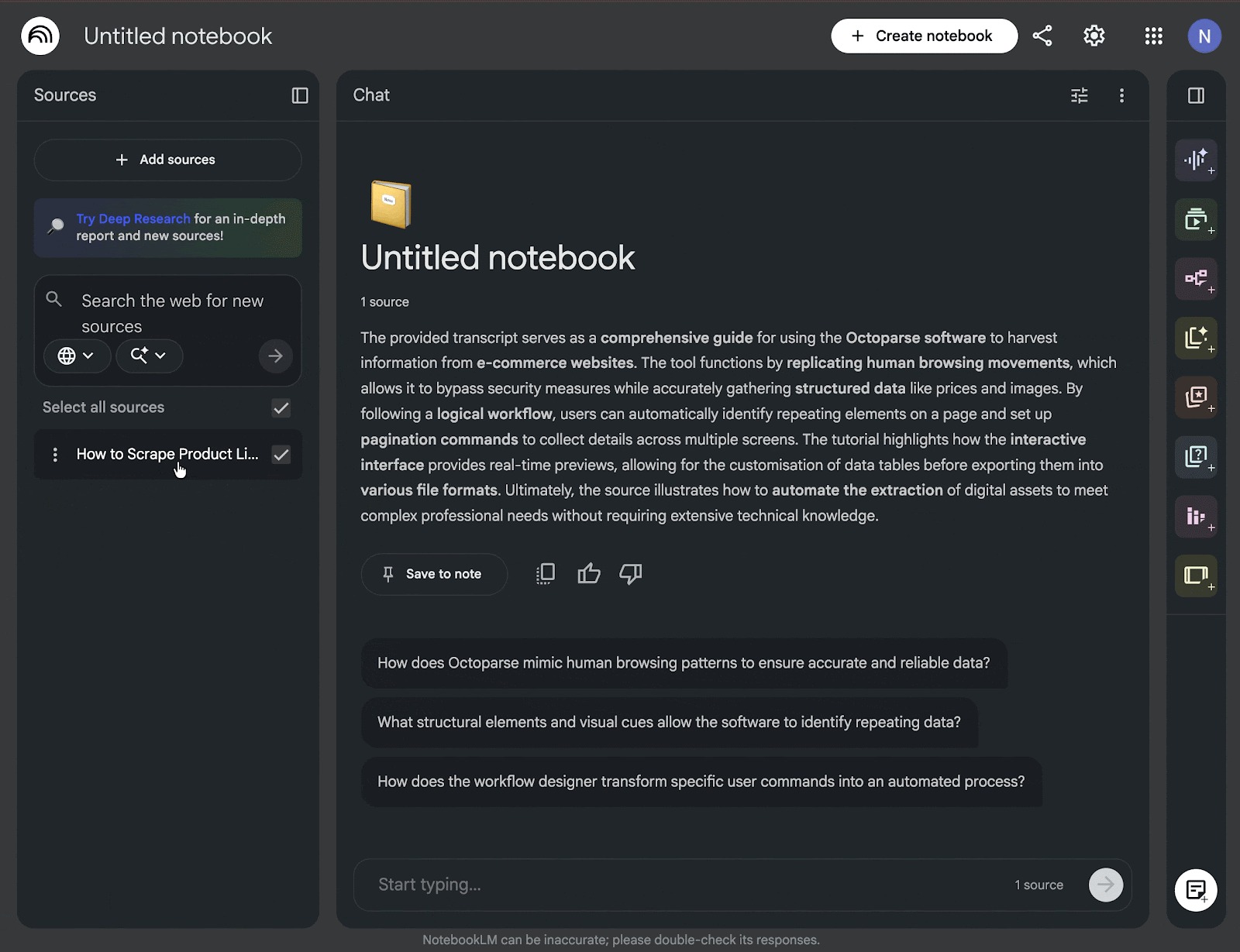Image resolution: width=1240 pixels, height=952 pixels.
Task: Generate a Quiz from the source
Action: pos(1195,457)
